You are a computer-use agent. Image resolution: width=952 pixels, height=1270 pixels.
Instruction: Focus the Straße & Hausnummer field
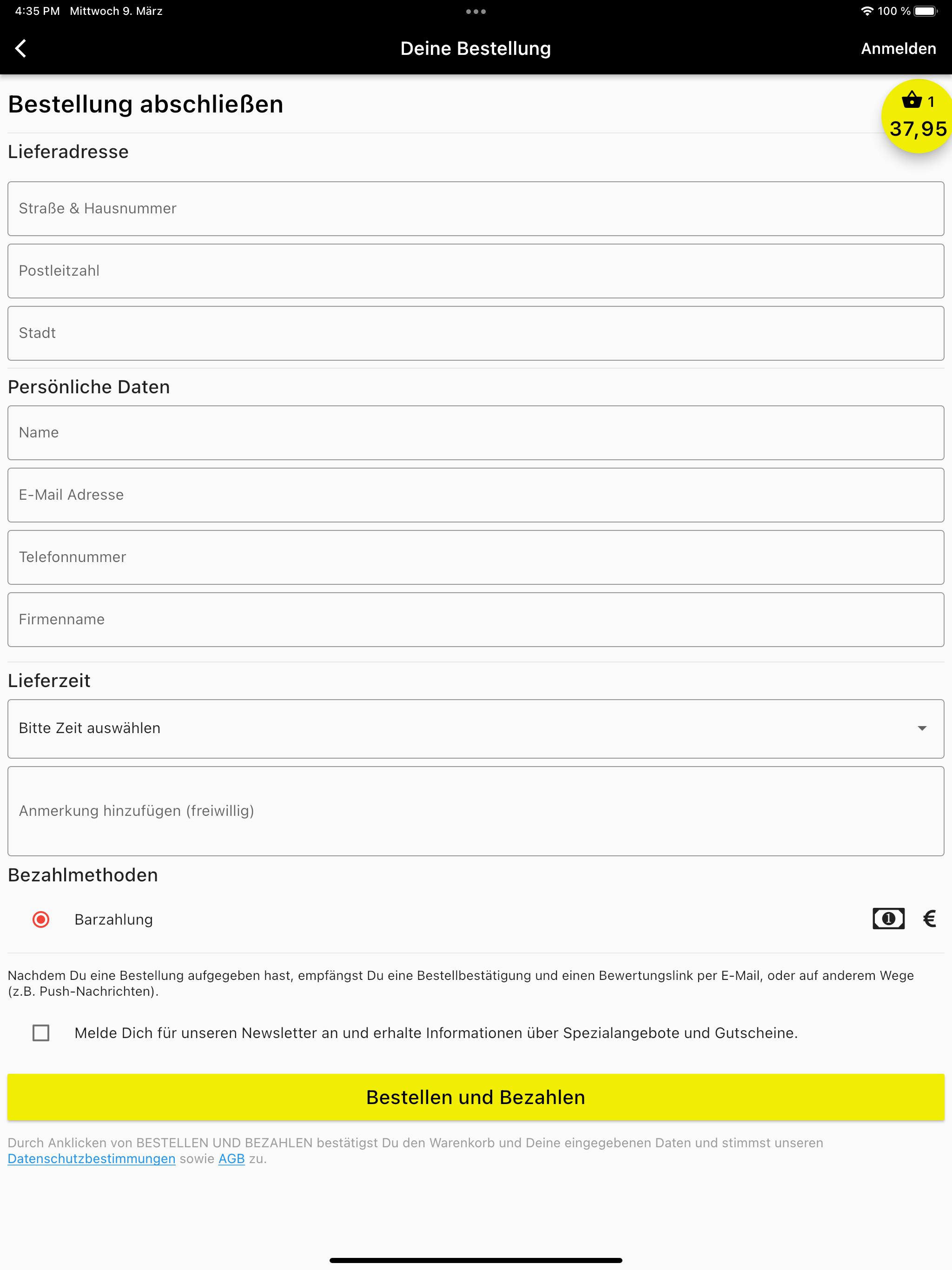(x=476, y=208)
